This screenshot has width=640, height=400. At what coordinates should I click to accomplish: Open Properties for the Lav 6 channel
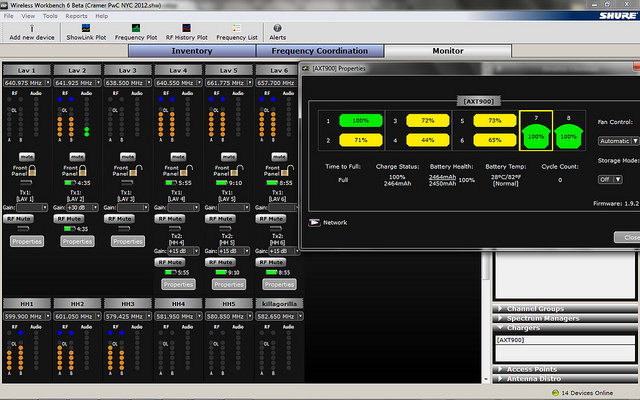pos(280,284)
